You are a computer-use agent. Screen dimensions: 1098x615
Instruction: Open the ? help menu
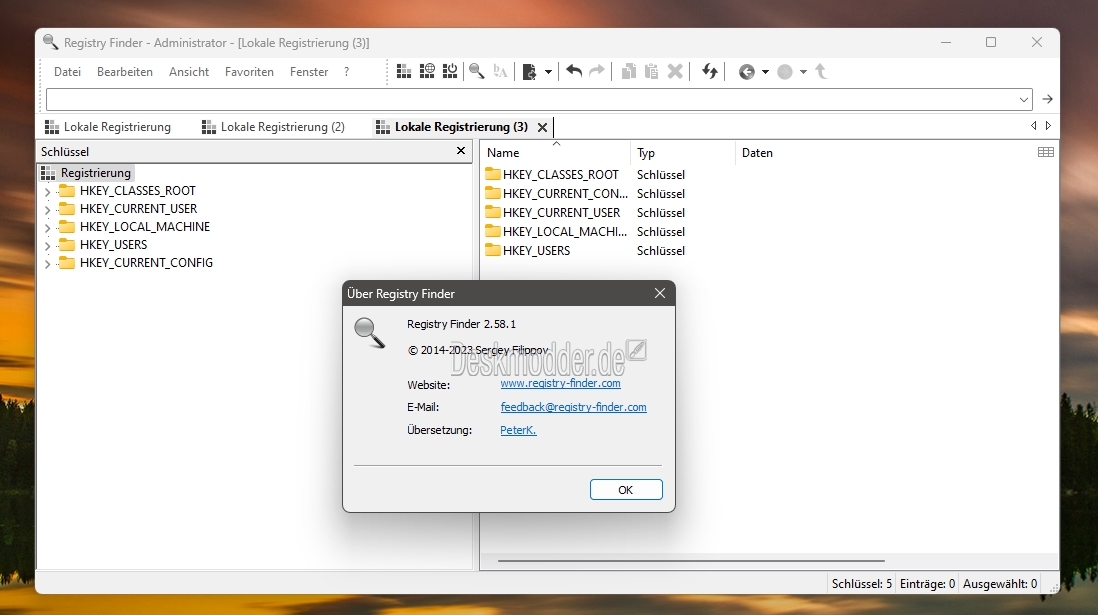pos(347,71)
